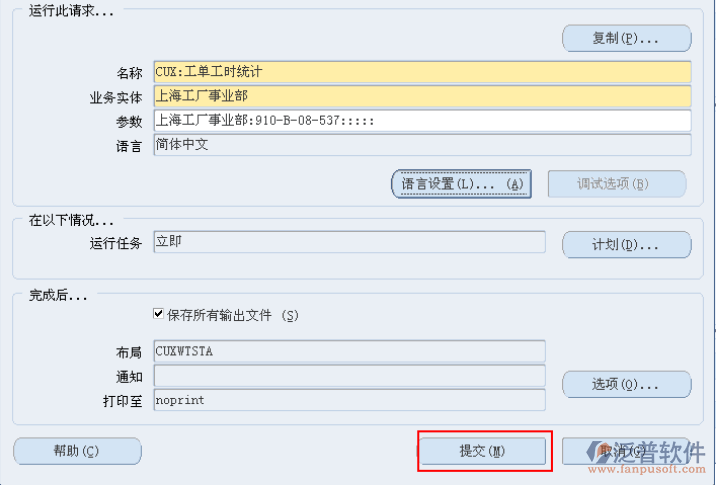
Task: Click the 运行此请求... section header
Action: pyautogui.click(x=72, y=12)
